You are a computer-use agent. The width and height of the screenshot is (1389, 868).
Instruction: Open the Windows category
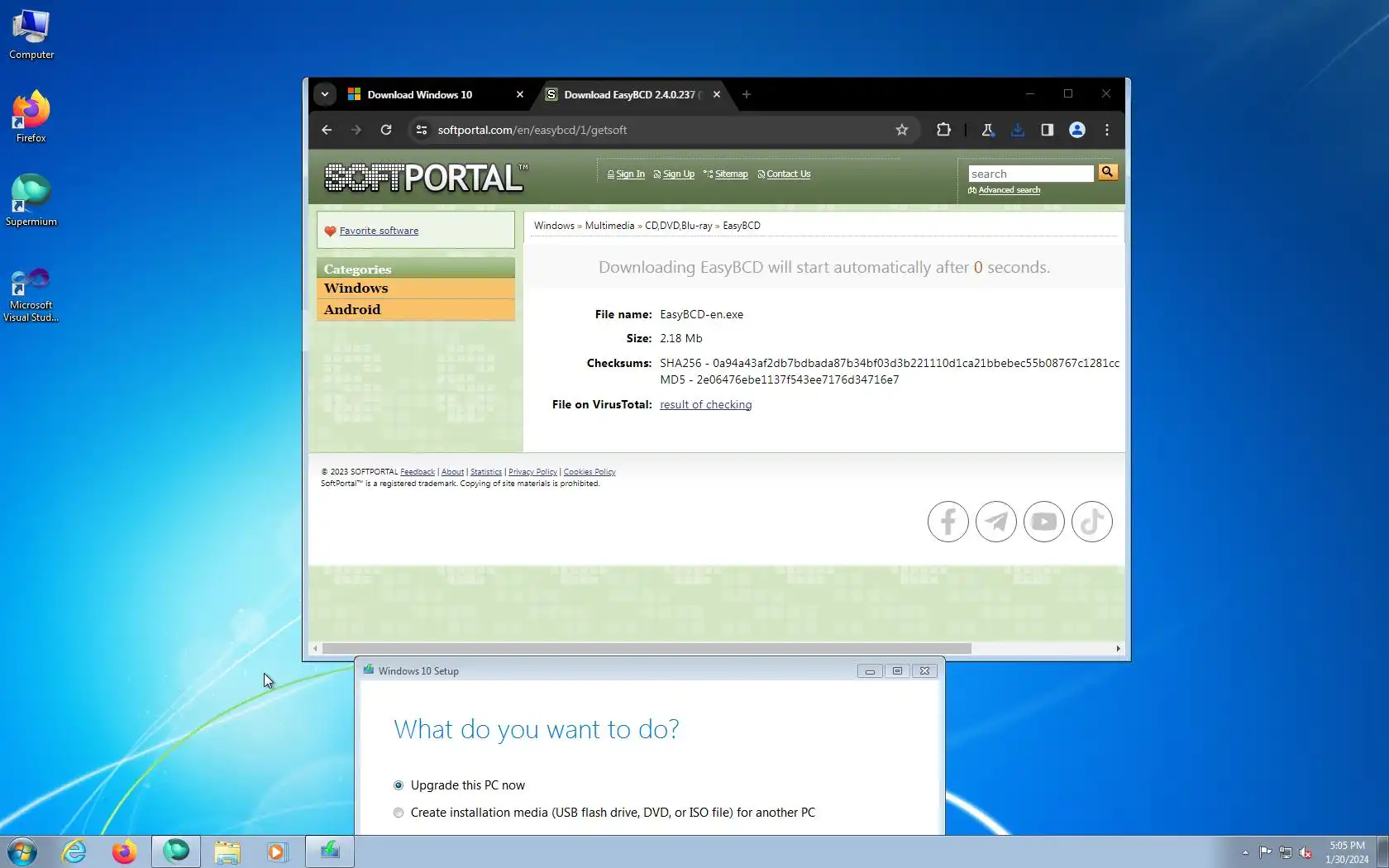(415, 288)
